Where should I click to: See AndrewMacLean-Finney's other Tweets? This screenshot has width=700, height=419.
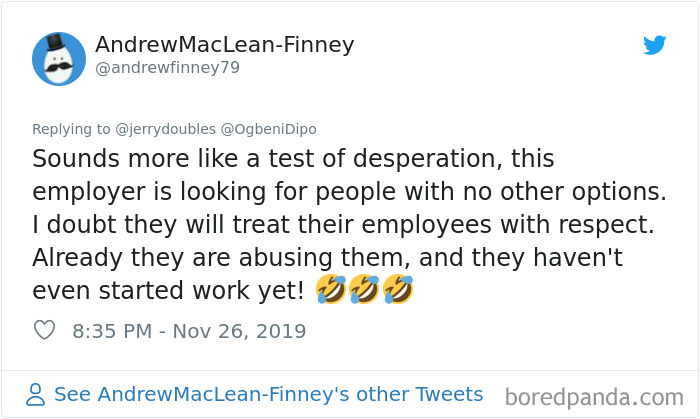(268, 394)
